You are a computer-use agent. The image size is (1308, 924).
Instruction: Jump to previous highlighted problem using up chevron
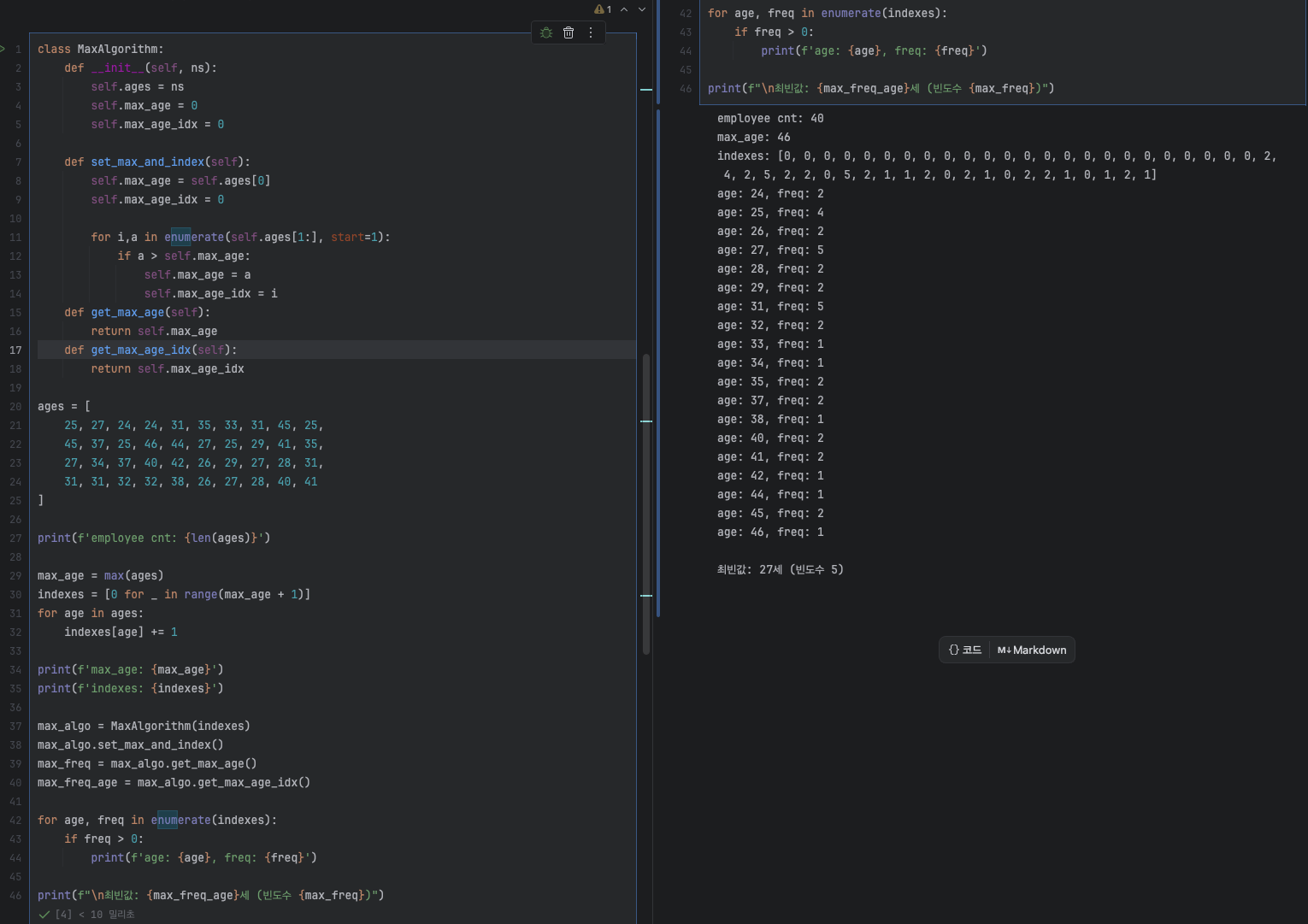tap(624, 9)
